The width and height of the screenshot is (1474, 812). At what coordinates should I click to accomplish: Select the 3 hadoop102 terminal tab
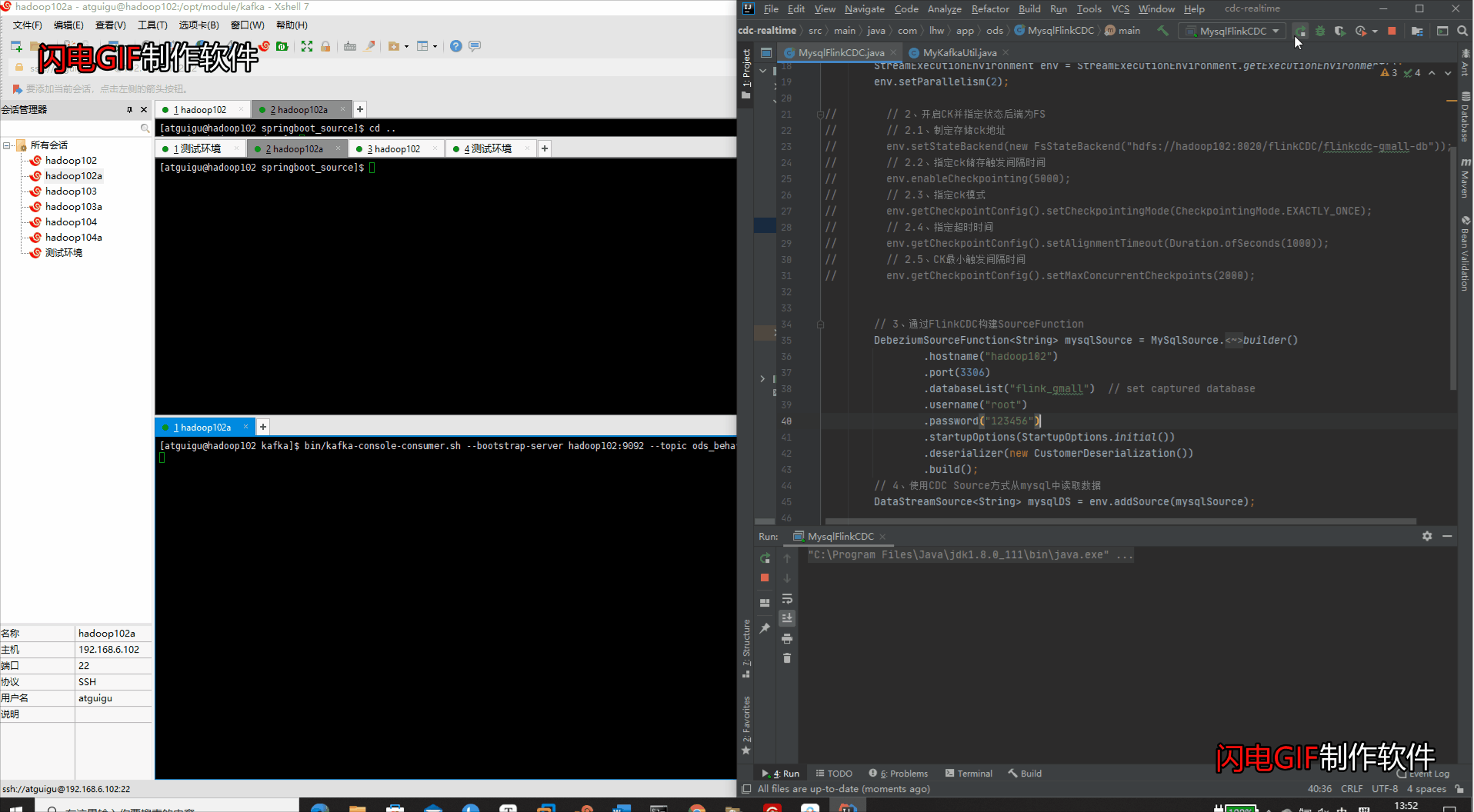tap(393, 149)
